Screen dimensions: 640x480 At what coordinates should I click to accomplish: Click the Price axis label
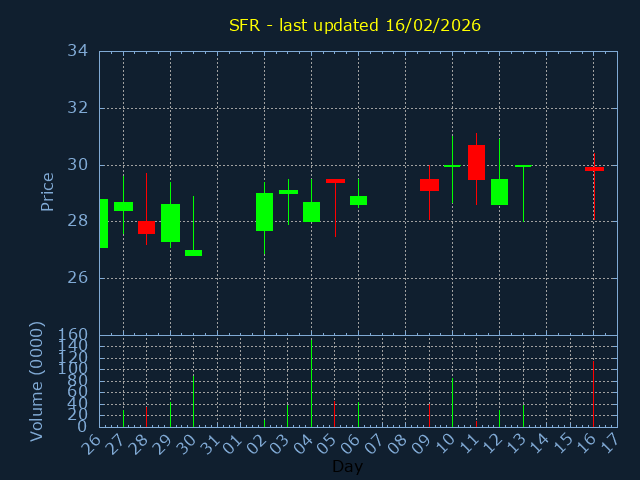[47, 191]
